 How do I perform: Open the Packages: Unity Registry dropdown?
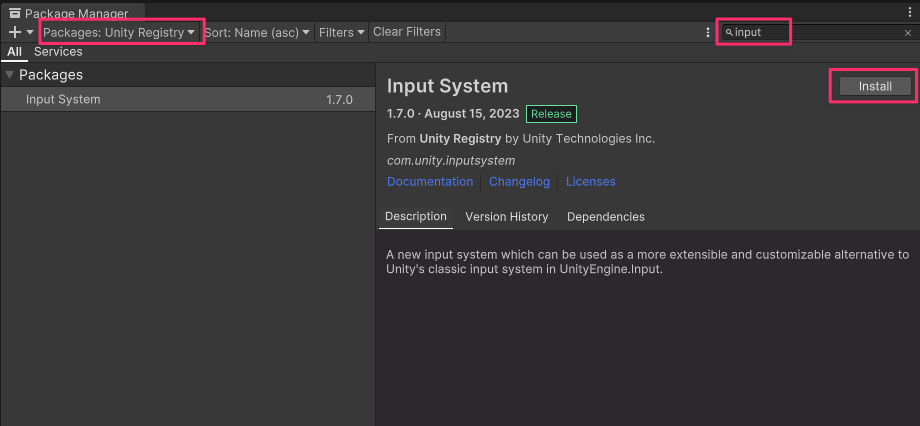click(119, 32)
